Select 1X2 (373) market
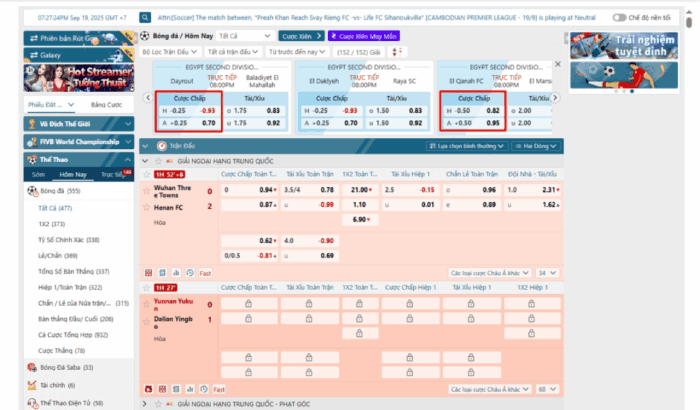The width and height of the screenshot is (700, 410). click(51, 224)
